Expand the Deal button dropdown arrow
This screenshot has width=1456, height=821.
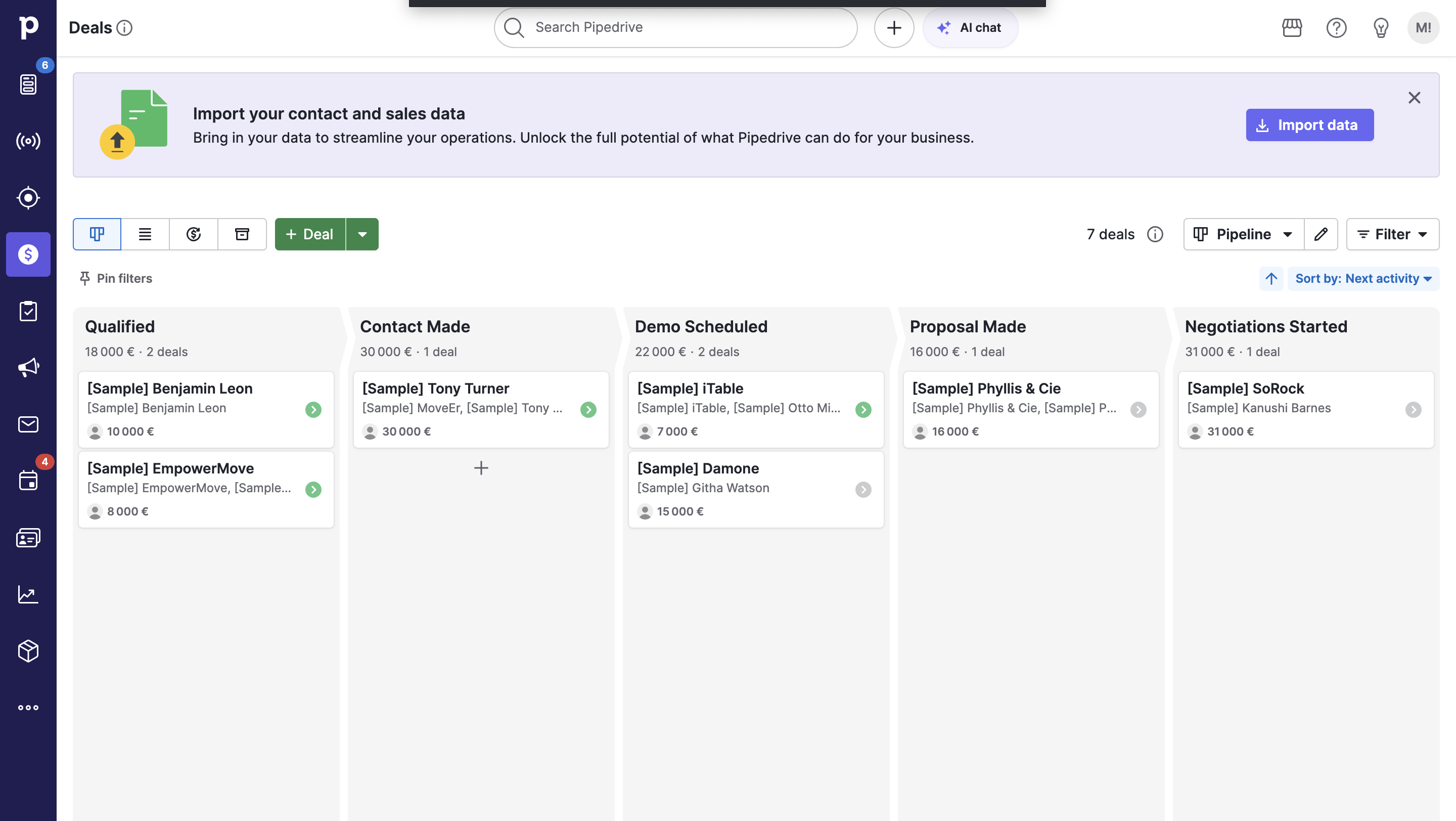click(362, 234)
